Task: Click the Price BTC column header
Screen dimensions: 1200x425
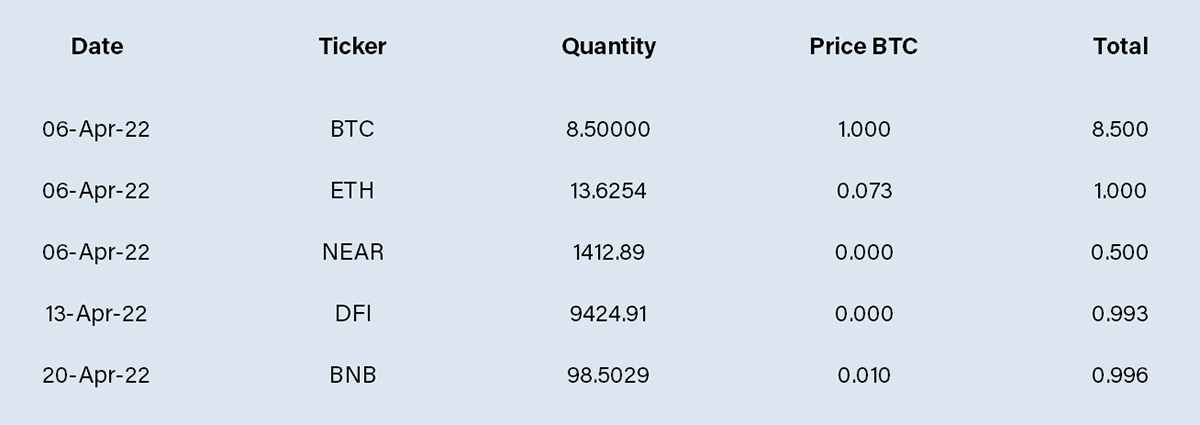Action: coord(863,46)
